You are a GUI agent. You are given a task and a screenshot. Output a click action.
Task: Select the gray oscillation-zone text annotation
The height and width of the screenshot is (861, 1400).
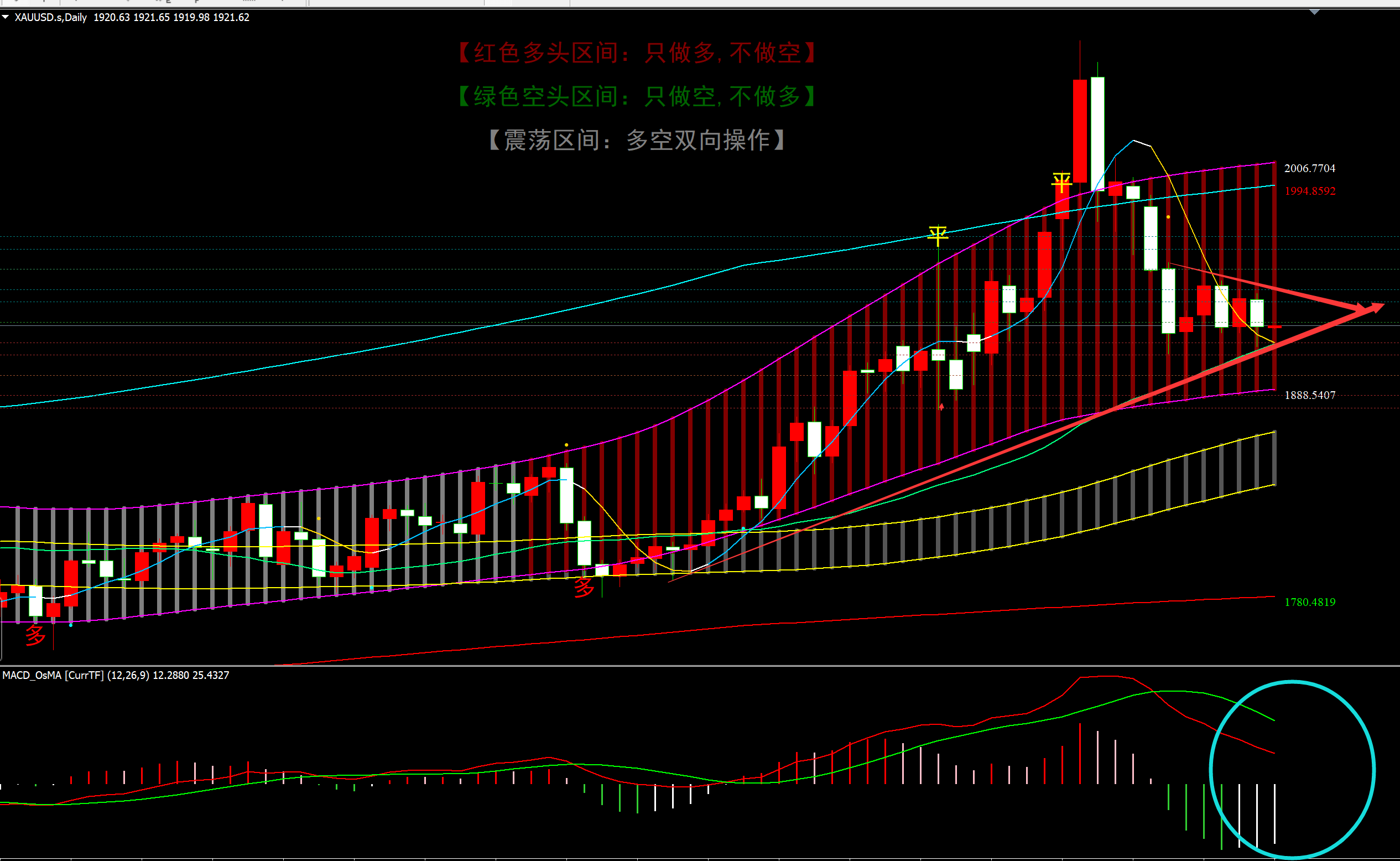pos(637,140)
